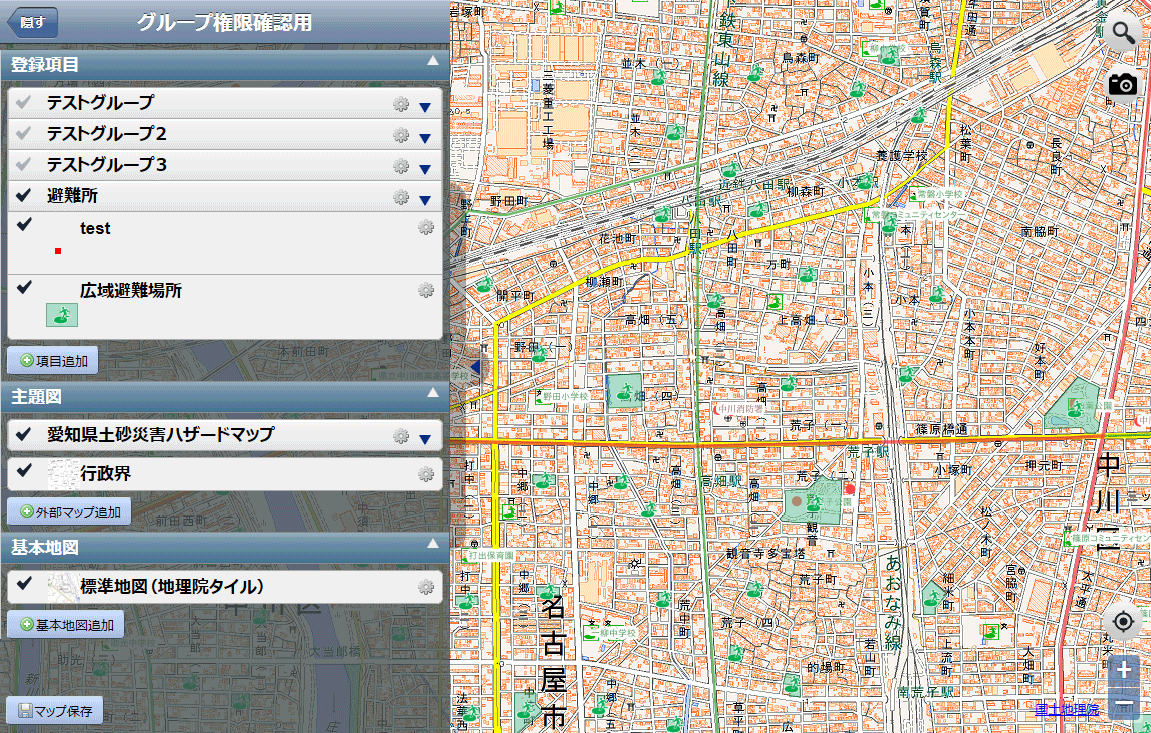Uncheck the 広域避難場所 layer
The image size is (1151, 733).
tap(23, 287)
